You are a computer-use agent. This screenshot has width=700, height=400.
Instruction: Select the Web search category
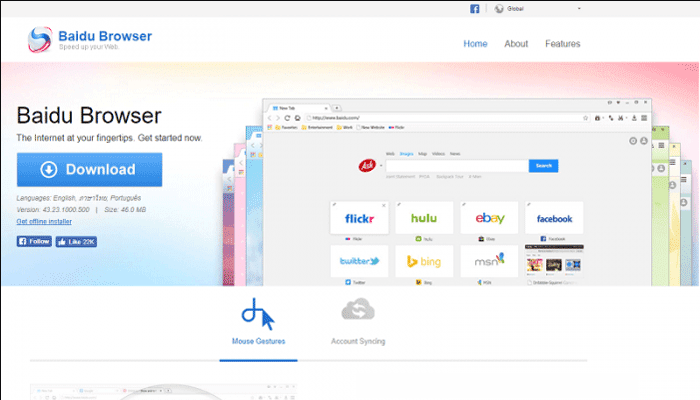[x=390, y=154]
